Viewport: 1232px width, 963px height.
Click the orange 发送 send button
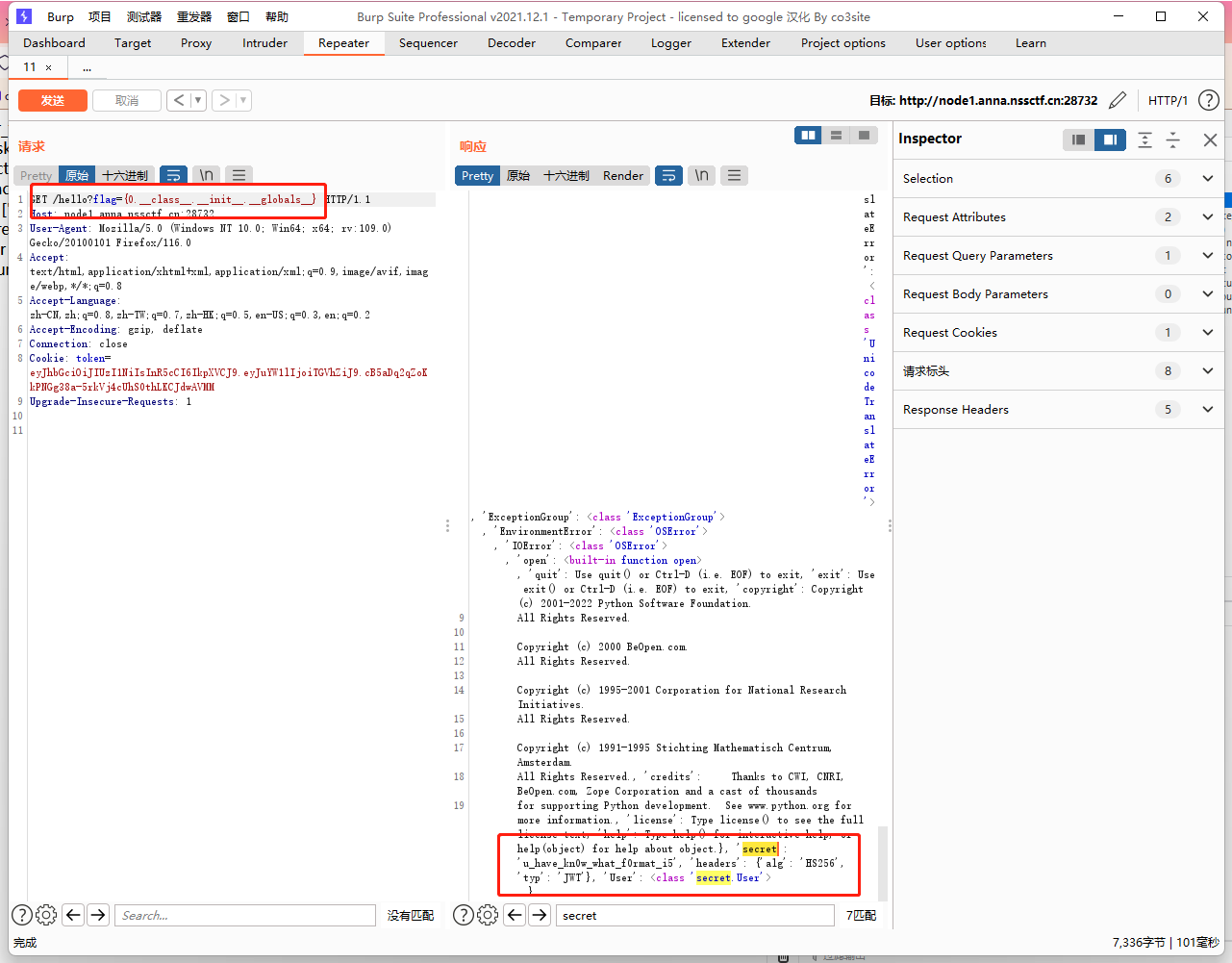point(53,100)
